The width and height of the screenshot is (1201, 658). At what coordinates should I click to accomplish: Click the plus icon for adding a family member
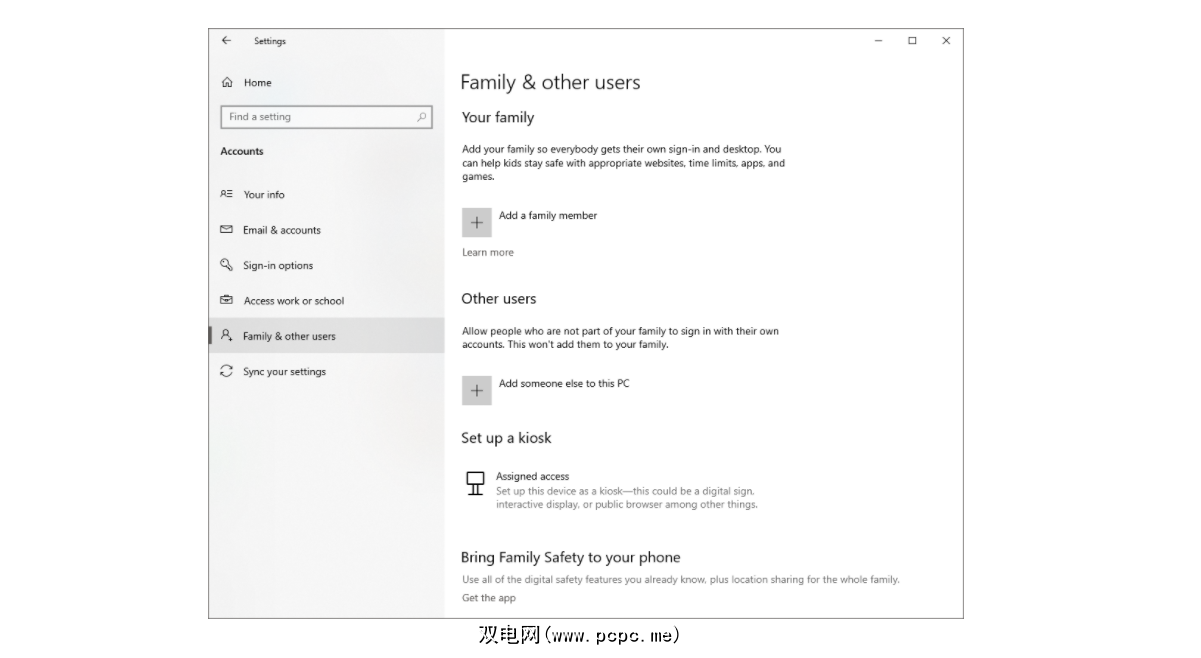point(477,222)
